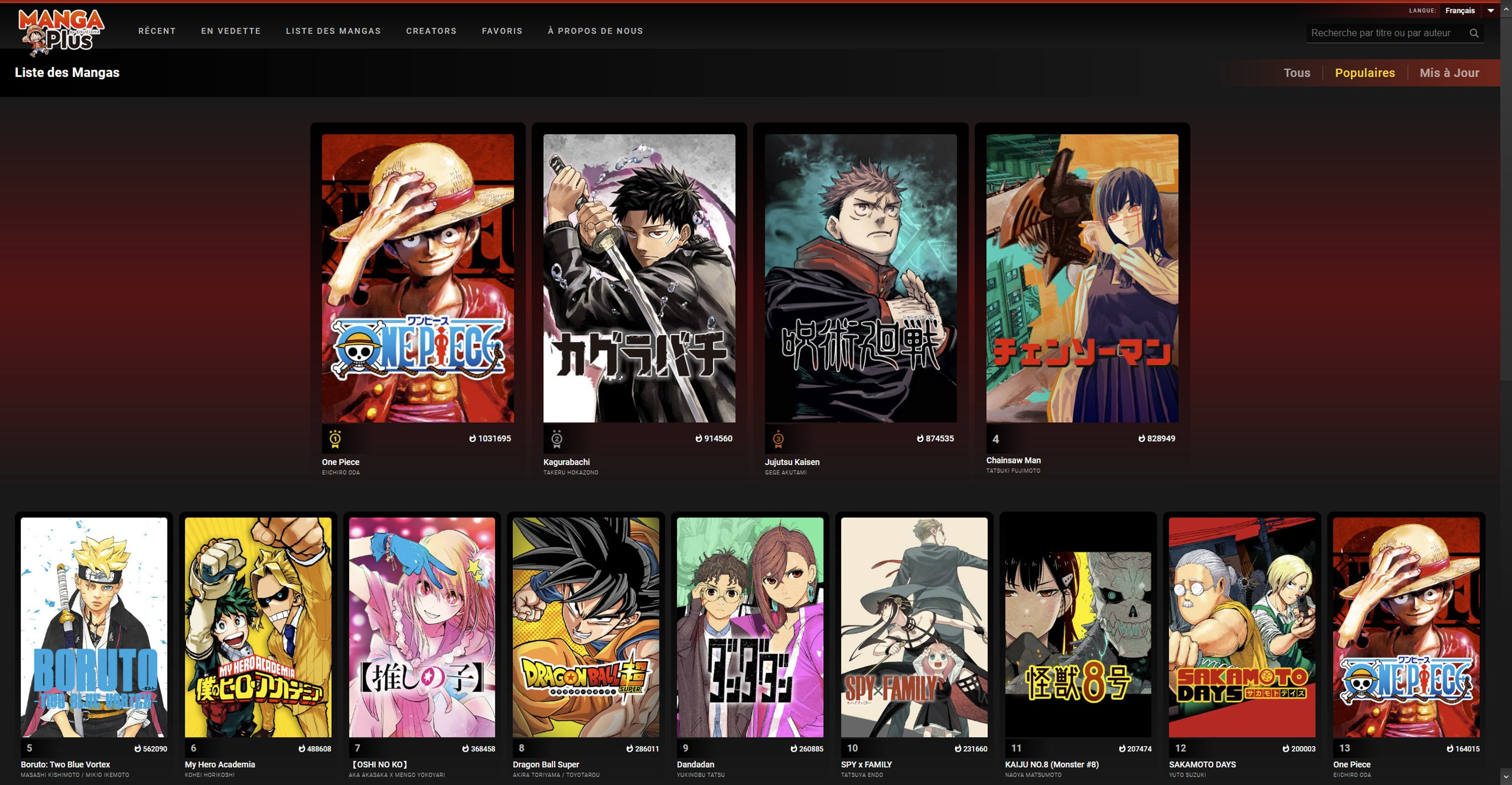
Task: Click the flame icon beside 260885
Action: click(x=794, y=749)
